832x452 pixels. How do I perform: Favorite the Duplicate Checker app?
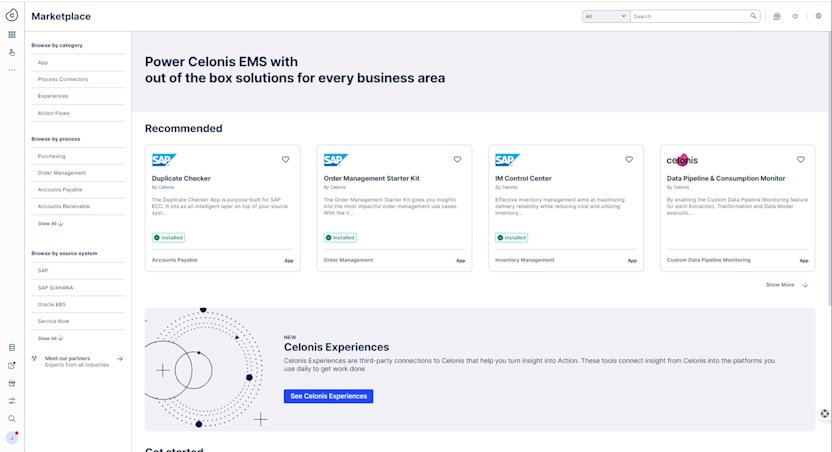coord(285,159)
